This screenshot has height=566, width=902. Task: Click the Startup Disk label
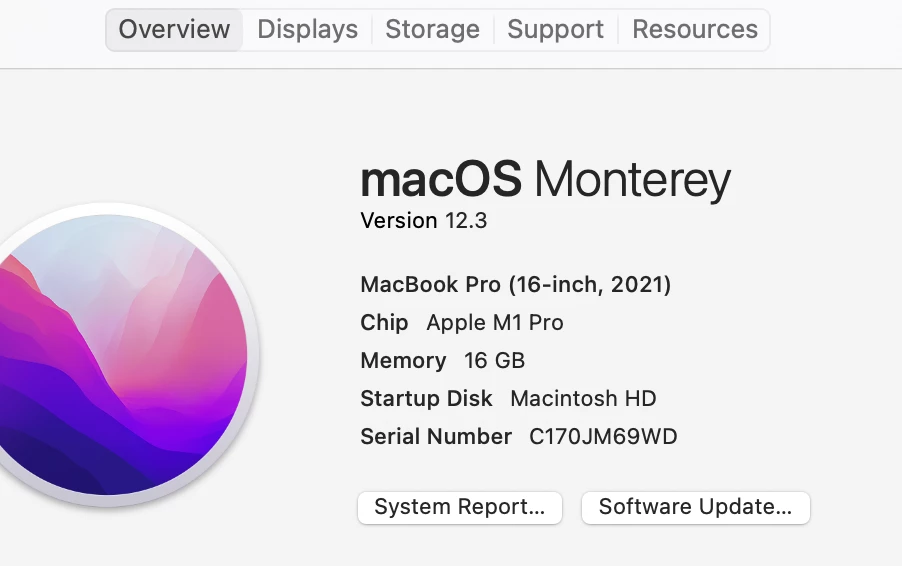(426, 399)
